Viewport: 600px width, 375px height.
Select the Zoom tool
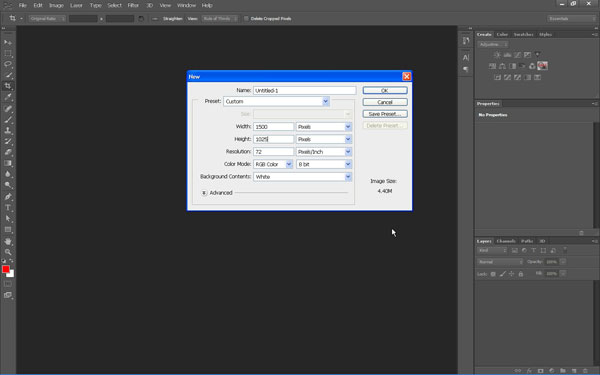8,252
